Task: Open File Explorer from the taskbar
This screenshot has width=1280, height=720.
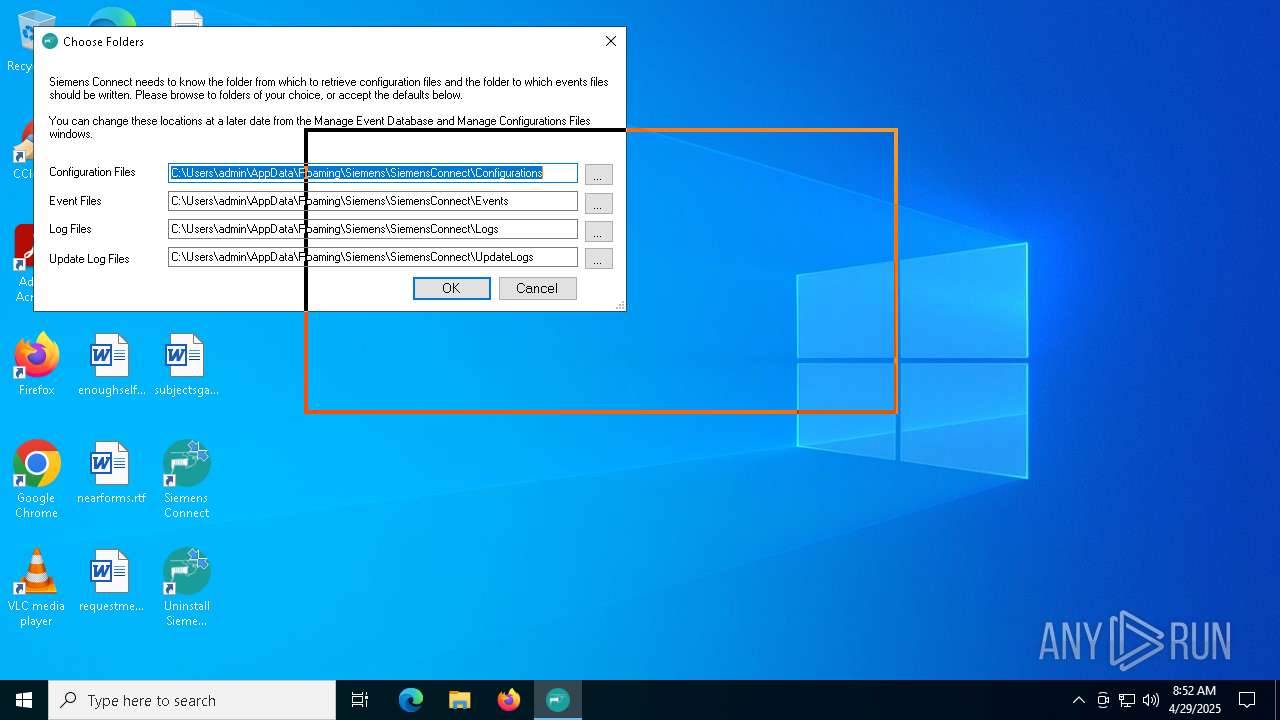Action: click(x=460, y=700)
